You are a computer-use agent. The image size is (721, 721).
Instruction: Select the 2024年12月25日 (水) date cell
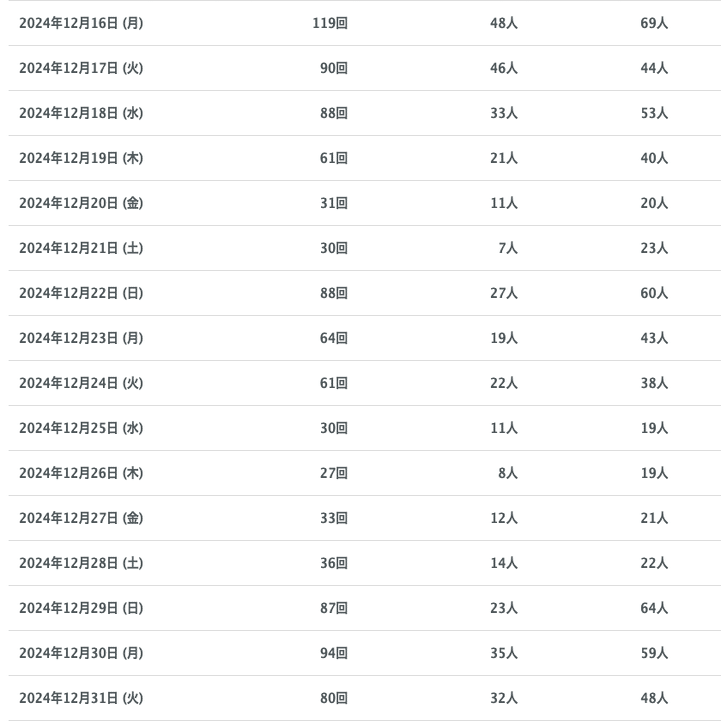click(x=81, y=428)
